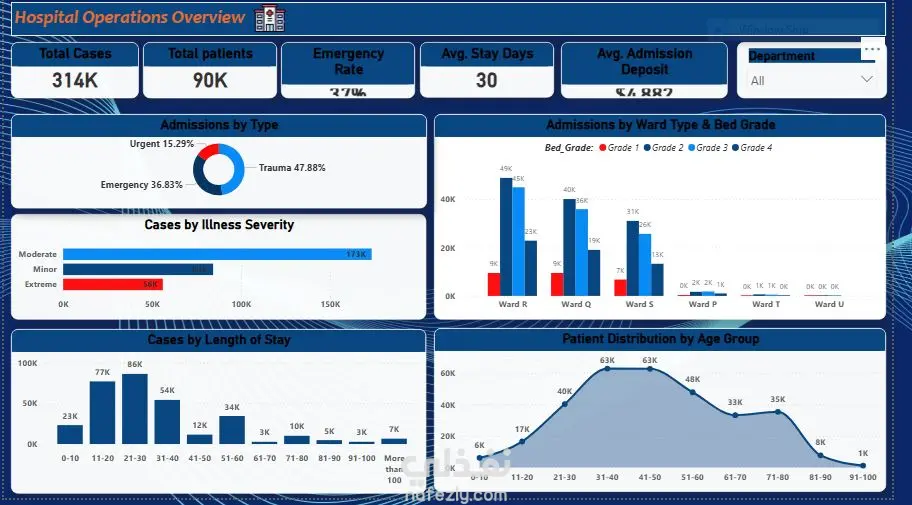Click the Urgent 15.29% donut label
The height and width of the screenshot is (505, 912).
tap(162, 144)
